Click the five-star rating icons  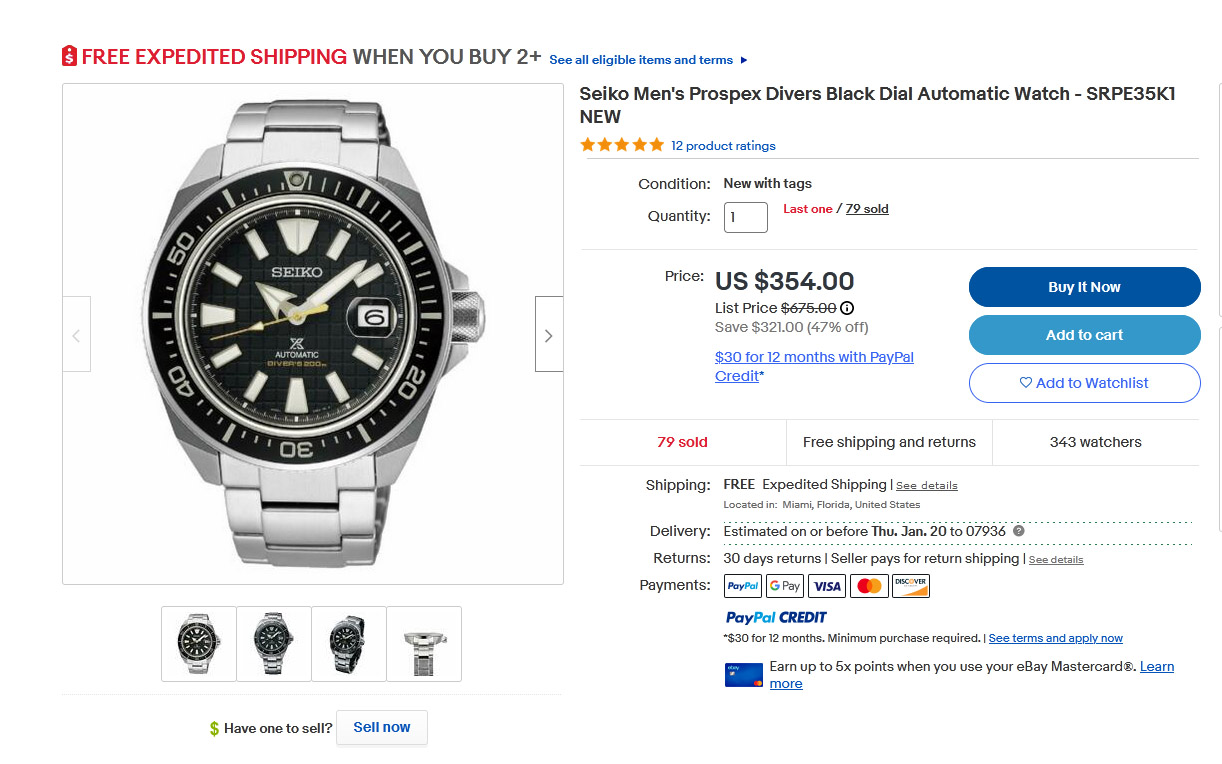pos(622,145)
